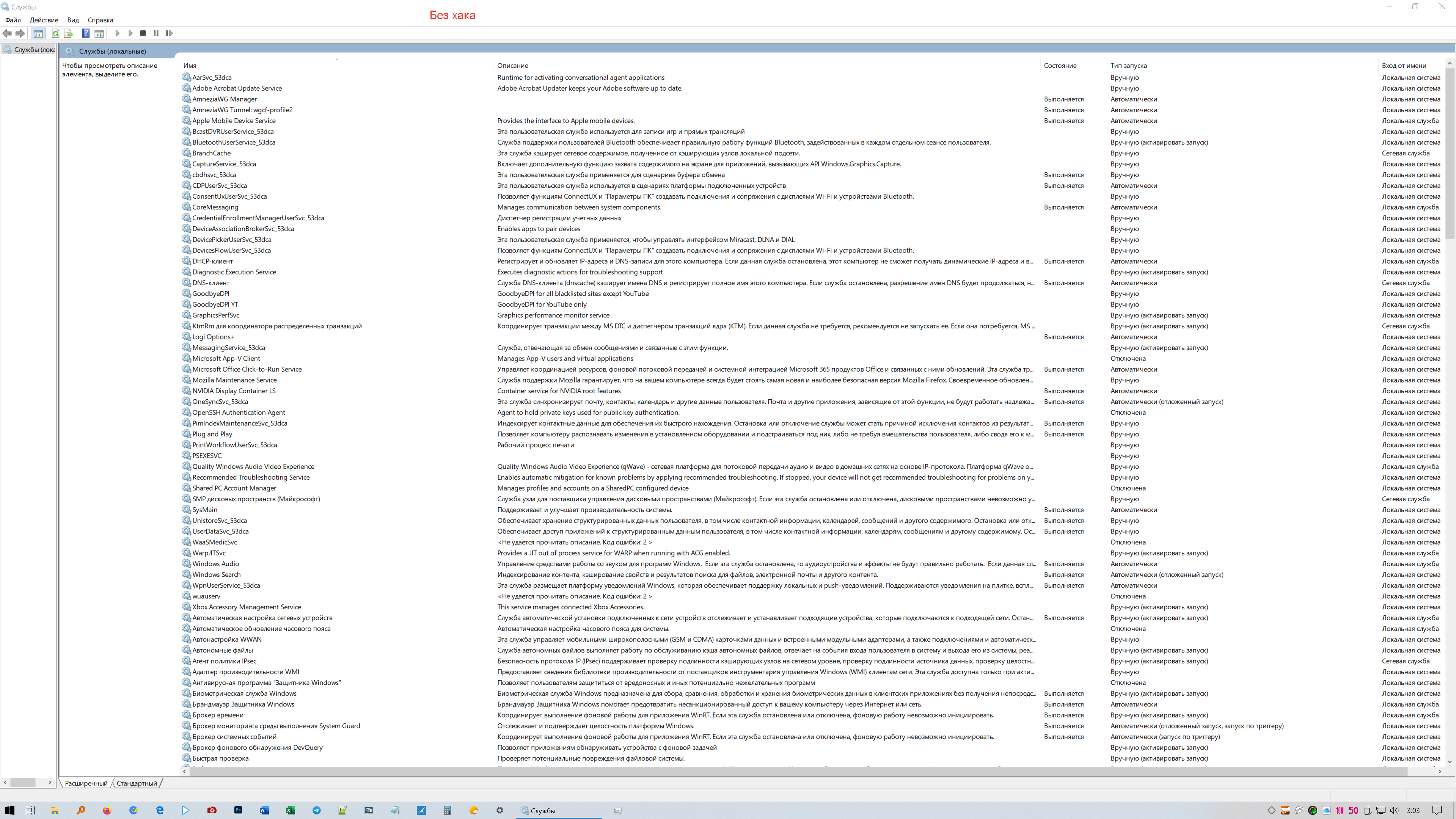The width and height of the screenshot is (1456, 819).
Task: Click the Export List toolbar icon
Action: (68, 33)
